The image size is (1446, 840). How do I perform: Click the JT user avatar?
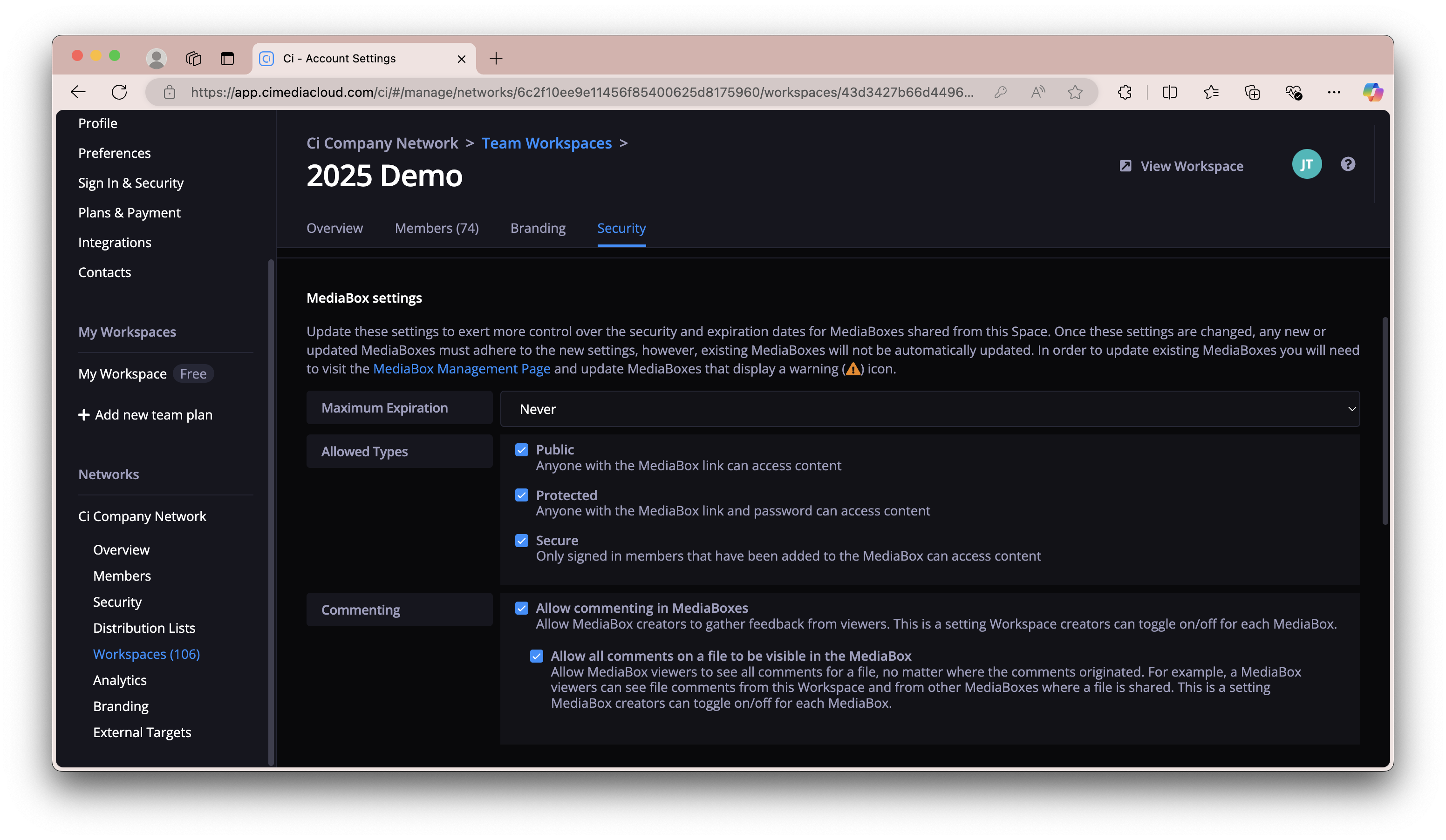[1307, 164]
